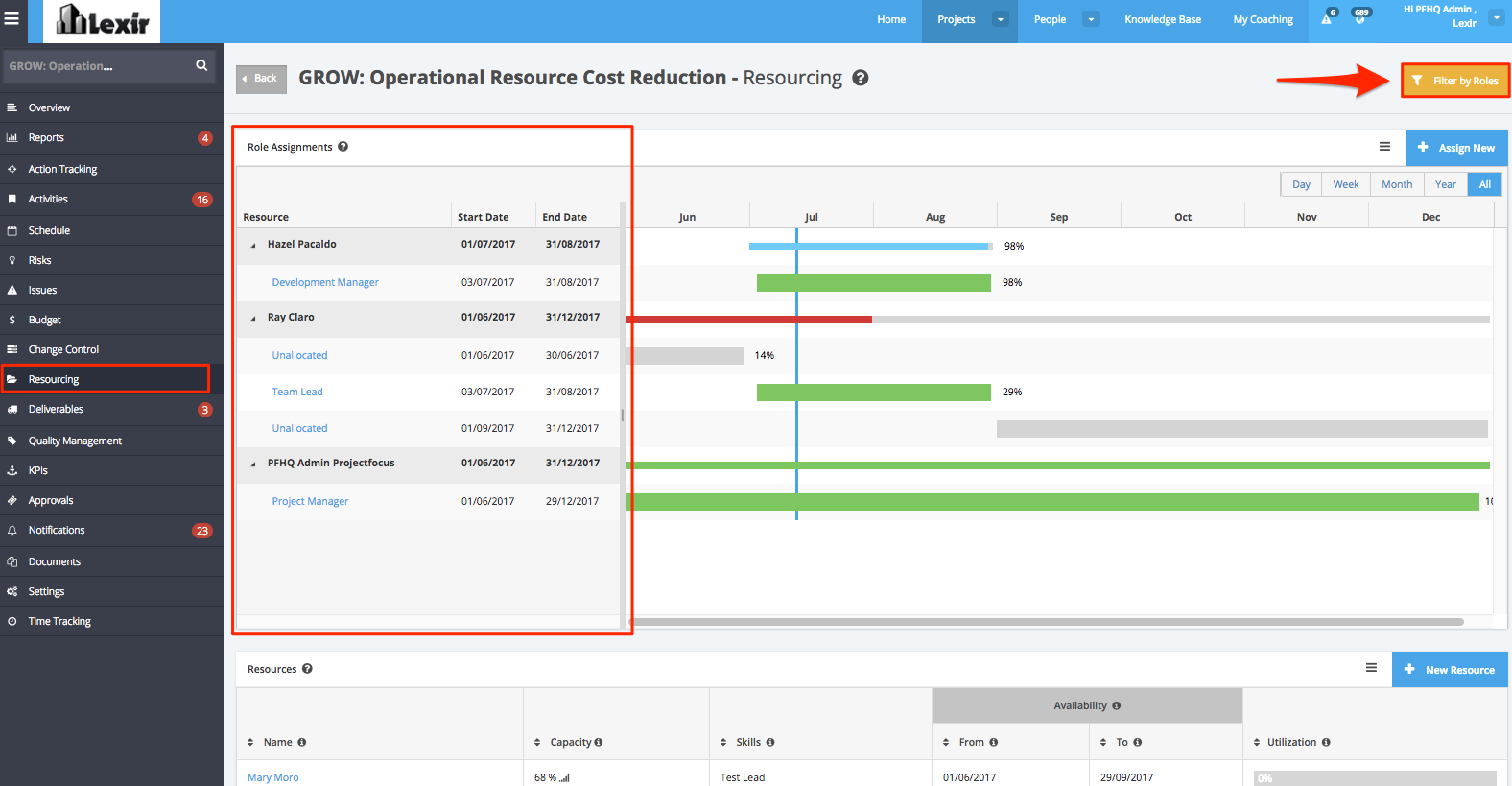1512x786 pixels.
Task: Click info icon beside Utilization column
Action: [1326, 742]
